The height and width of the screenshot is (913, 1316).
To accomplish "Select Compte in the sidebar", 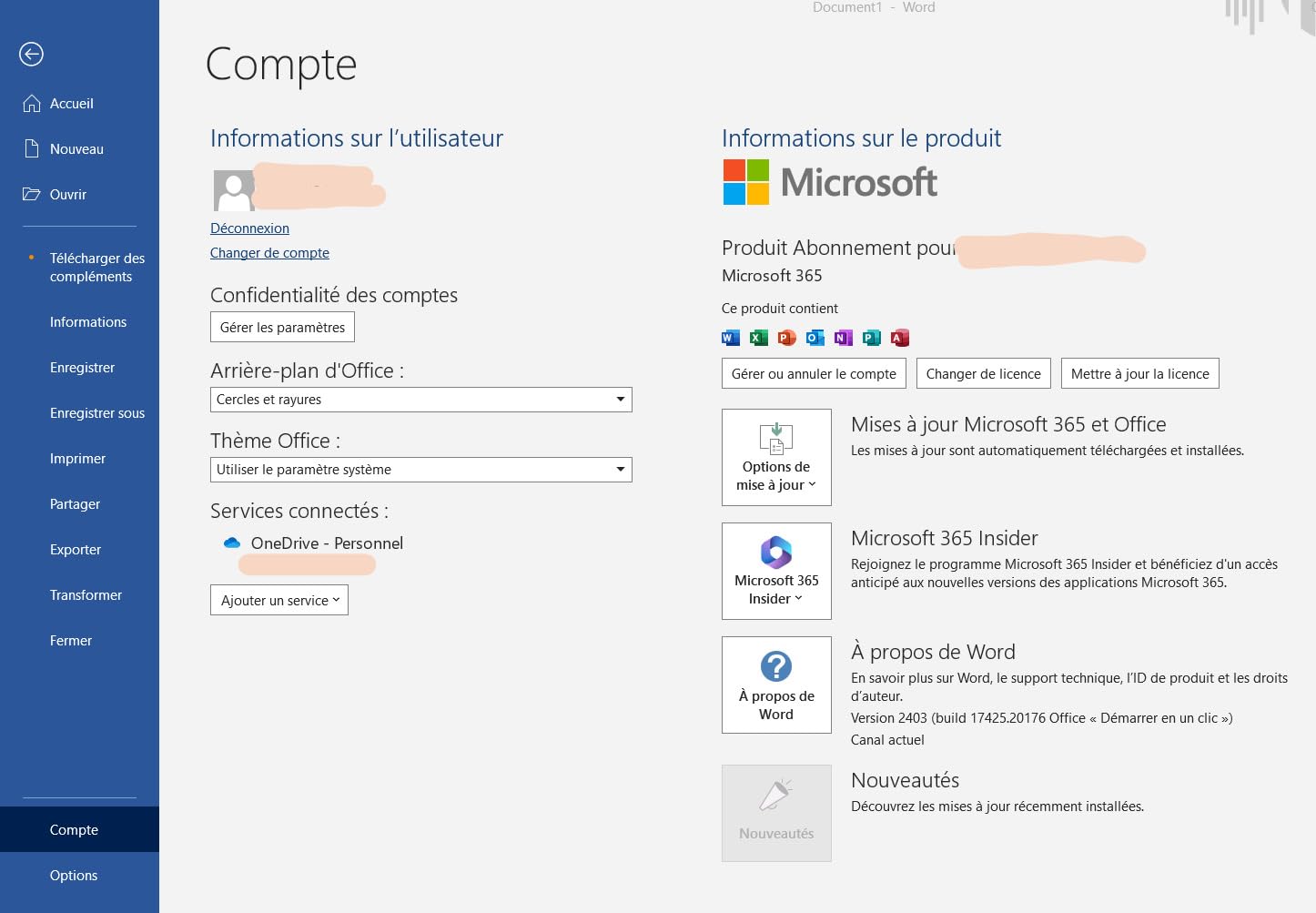I will [x=79, y=829].
